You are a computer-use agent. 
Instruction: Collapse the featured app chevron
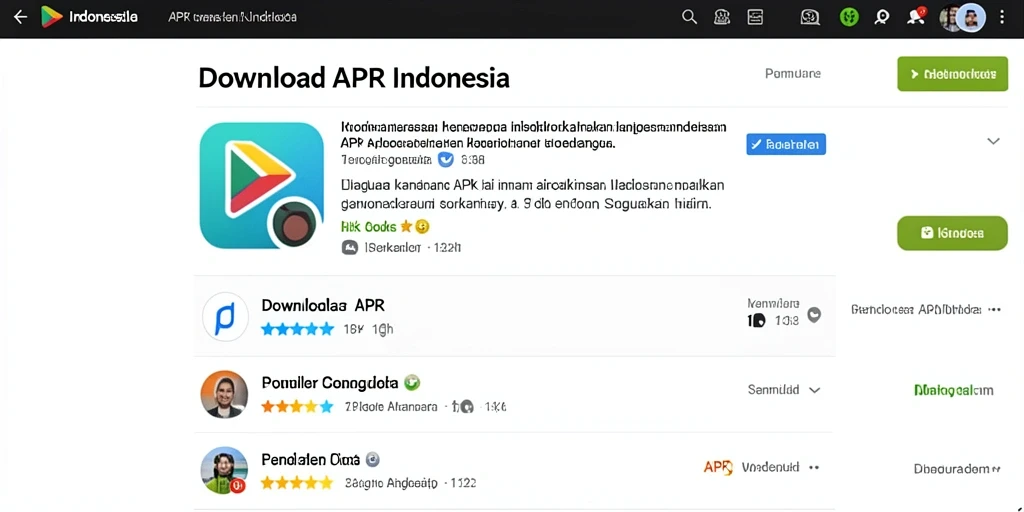coord(993,141)
